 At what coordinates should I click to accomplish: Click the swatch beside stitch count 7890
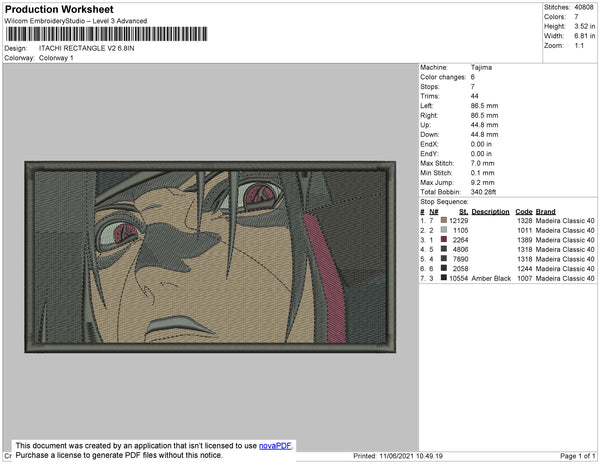[444, 259]
